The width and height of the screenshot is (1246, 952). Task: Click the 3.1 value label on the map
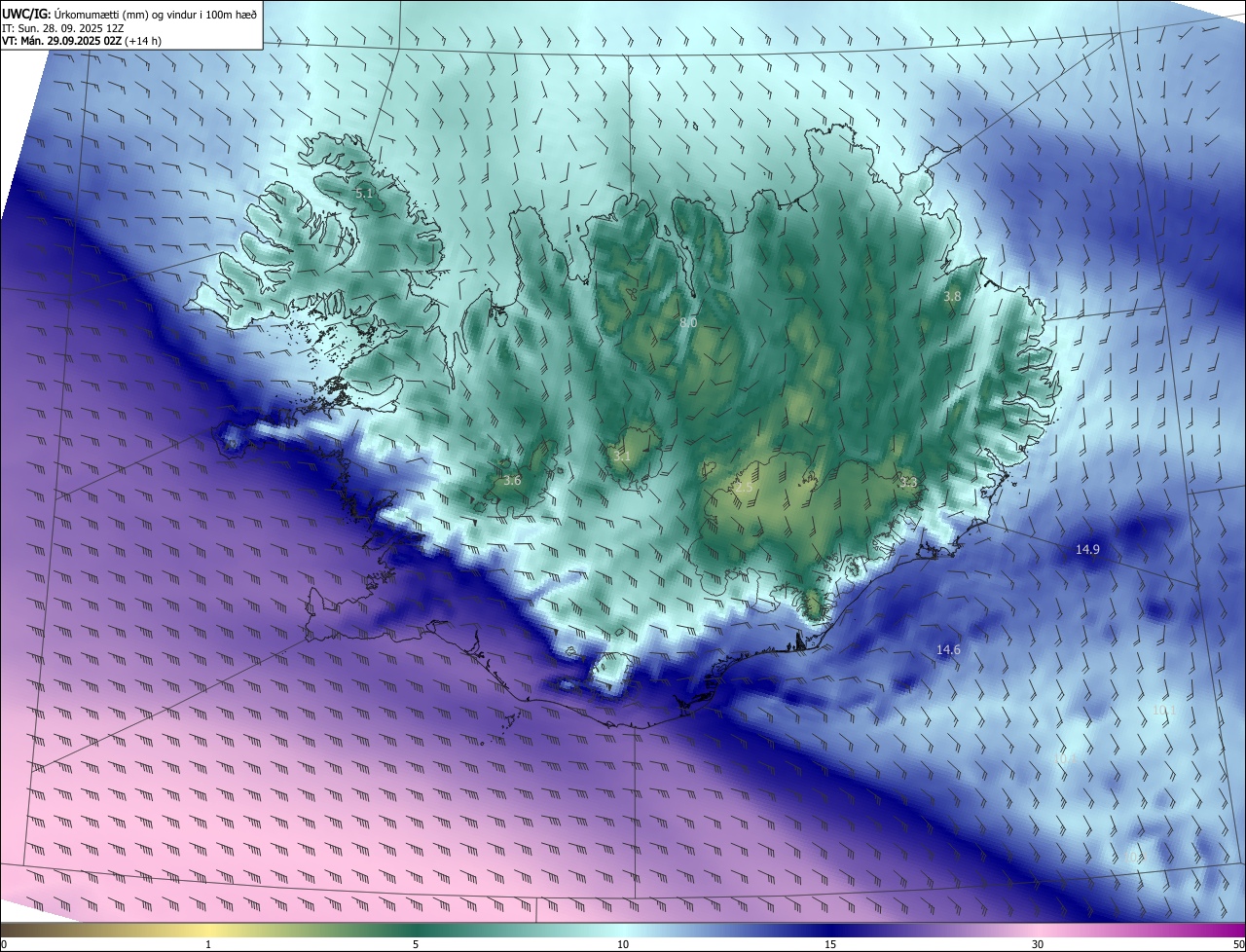[622, 456]
